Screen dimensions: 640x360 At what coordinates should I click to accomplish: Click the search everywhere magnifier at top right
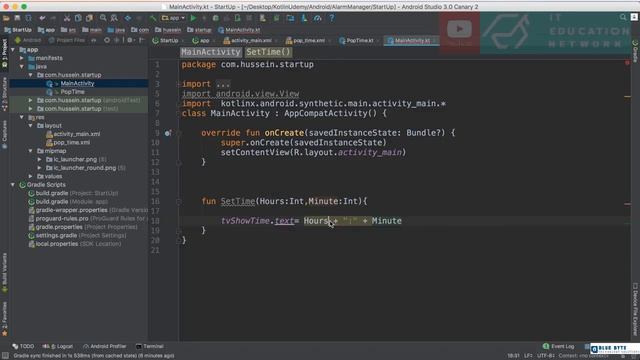click(x=622, y=17)
